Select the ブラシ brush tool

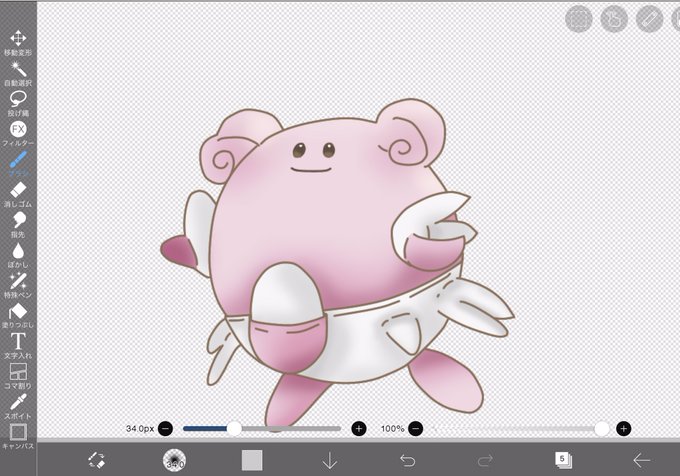(18, 164)
